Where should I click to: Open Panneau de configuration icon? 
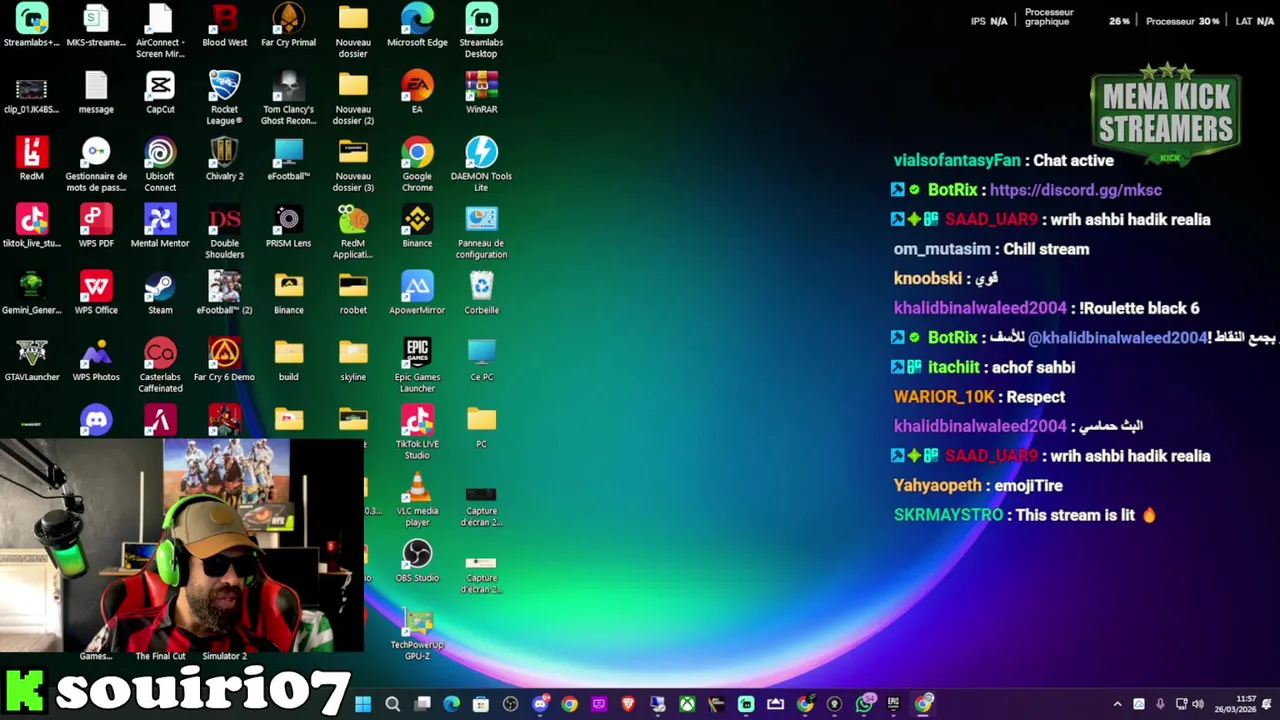481,231
